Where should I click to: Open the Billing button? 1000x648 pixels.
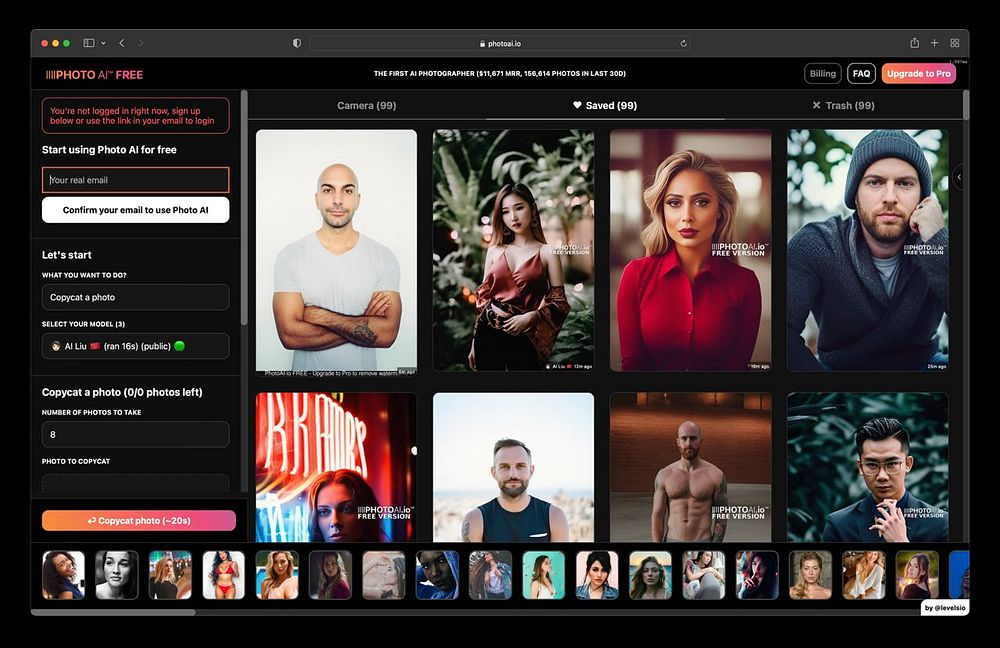823,73
